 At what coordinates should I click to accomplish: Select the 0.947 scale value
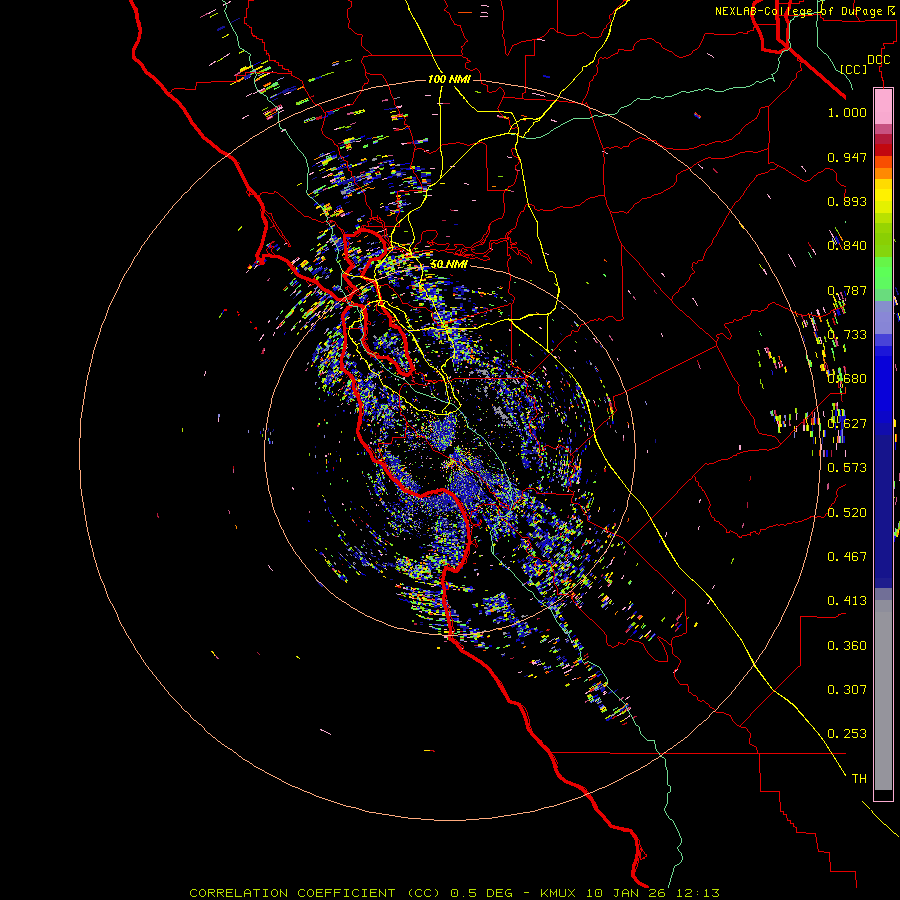click(x=847, y=157)
